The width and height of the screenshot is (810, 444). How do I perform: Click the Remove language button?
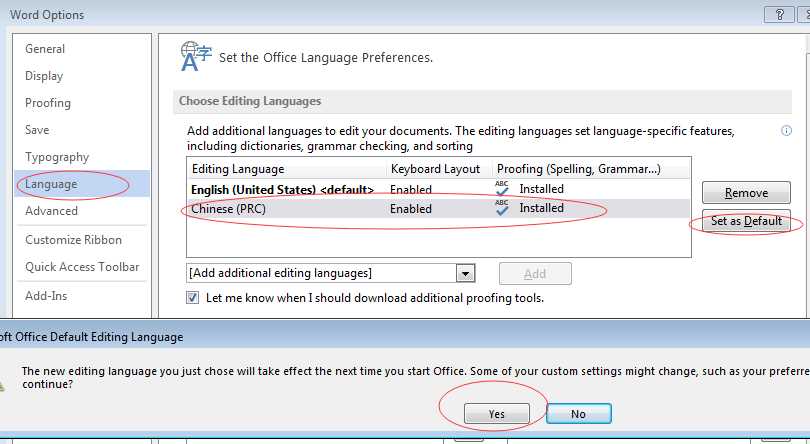(746, 193)
